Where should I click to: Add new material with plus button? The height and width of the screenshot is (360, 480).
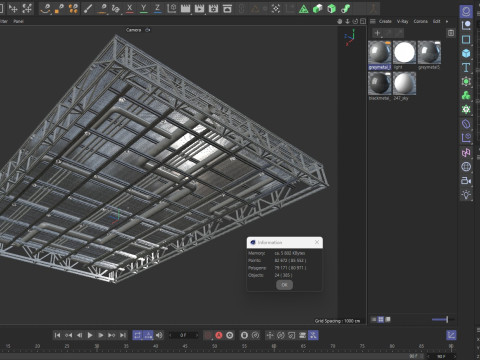377,33
